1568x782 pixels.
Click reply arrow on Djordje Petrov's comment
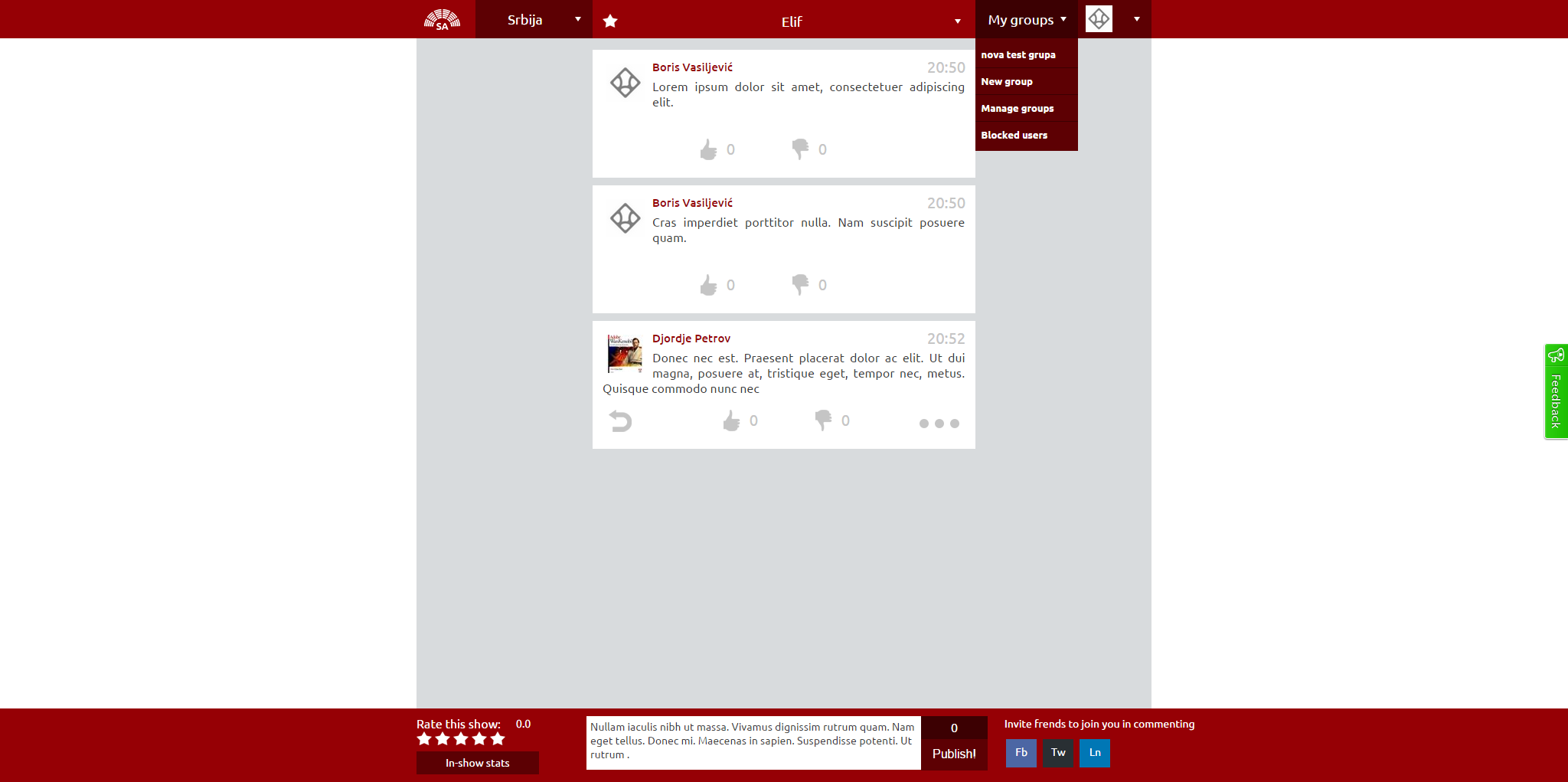click(620, 421)
